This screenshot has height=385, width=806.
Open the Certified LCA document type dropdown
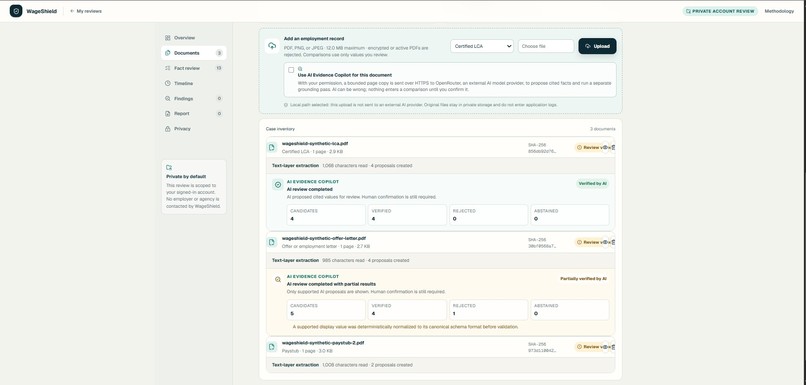tap(482, 46)
